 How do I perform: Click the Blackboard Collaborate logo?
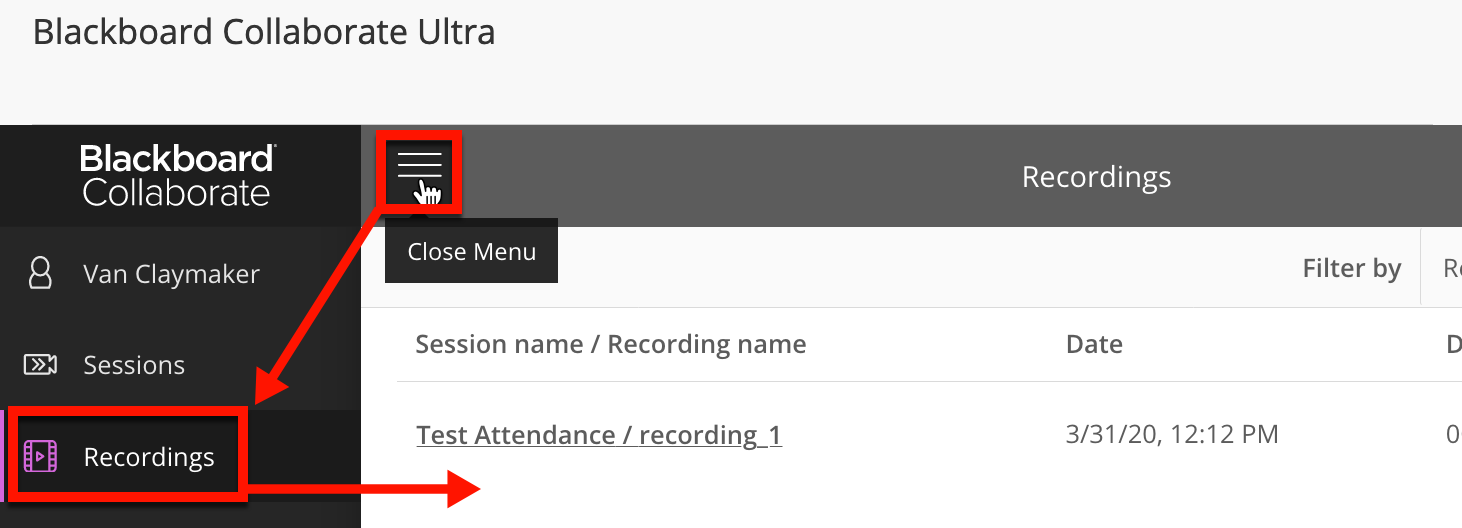[178, 175]
